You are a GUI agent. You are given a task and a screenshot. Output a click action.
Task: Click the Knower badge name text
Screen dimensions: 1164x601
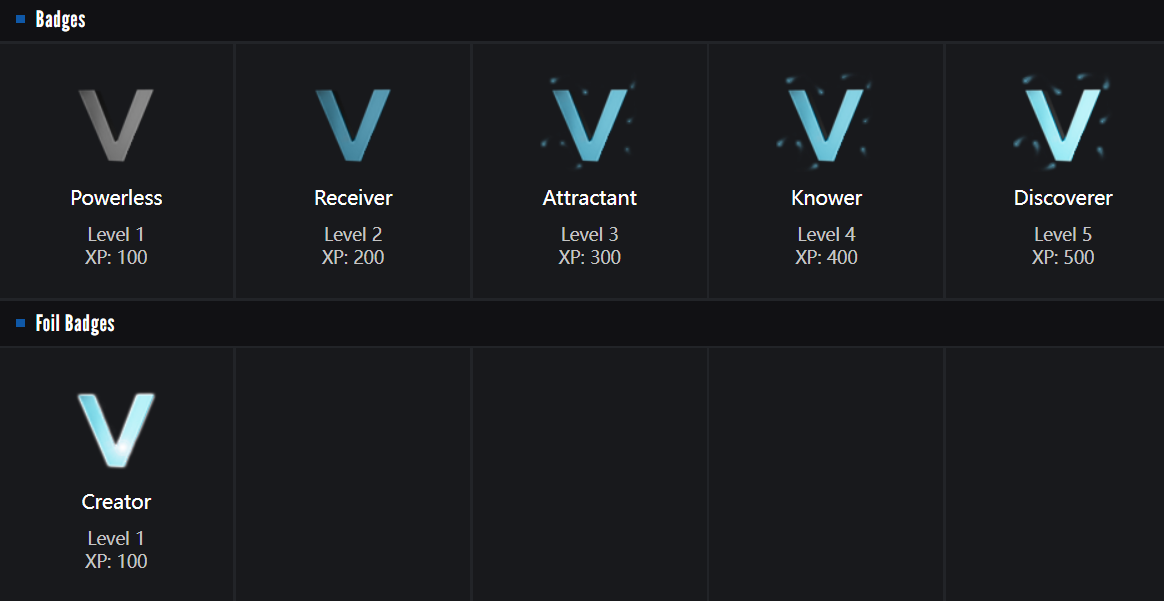pos(826,198)
